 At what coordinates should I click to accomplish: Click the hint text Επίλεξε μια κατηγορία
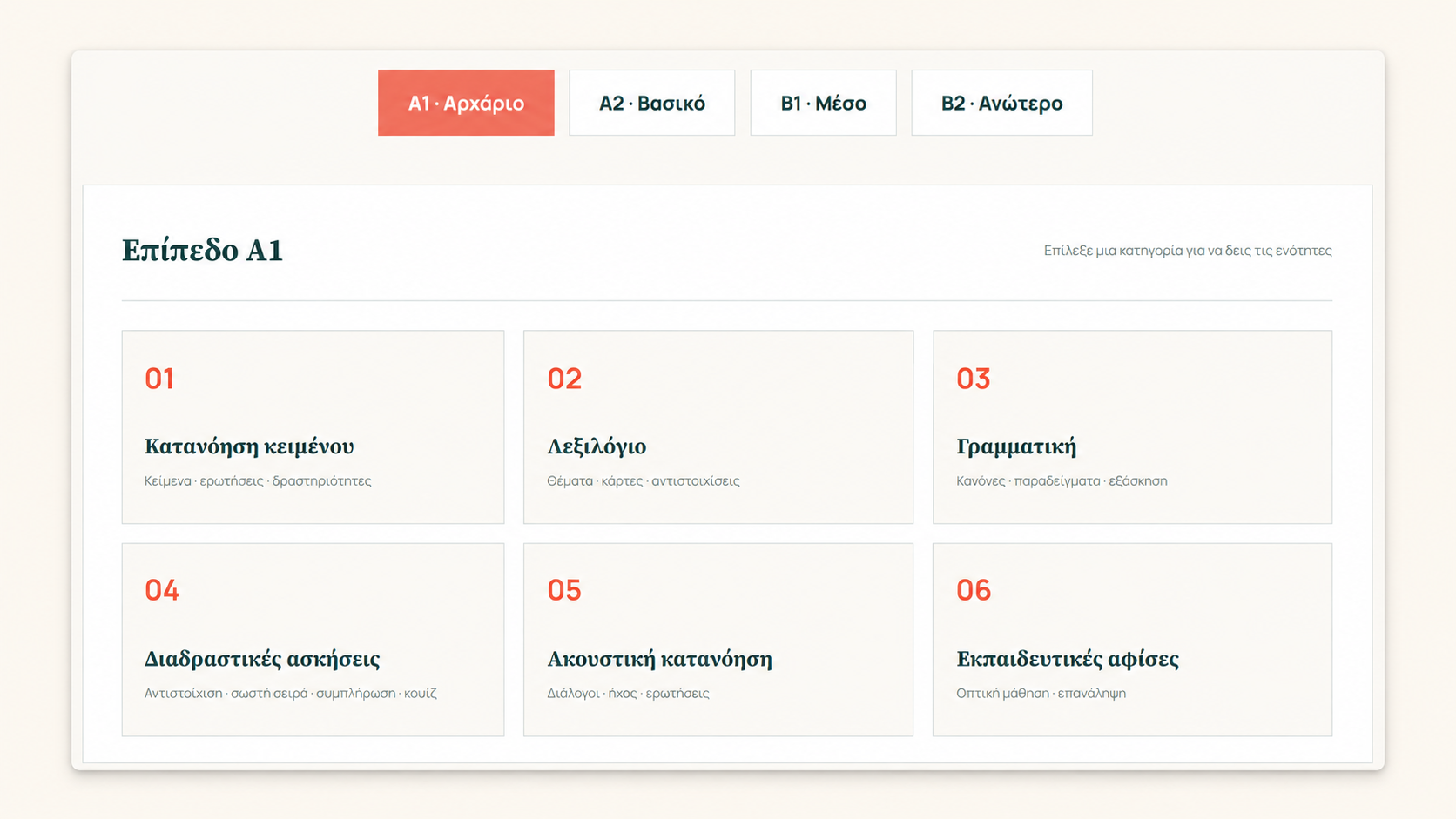pos(1188,251)
